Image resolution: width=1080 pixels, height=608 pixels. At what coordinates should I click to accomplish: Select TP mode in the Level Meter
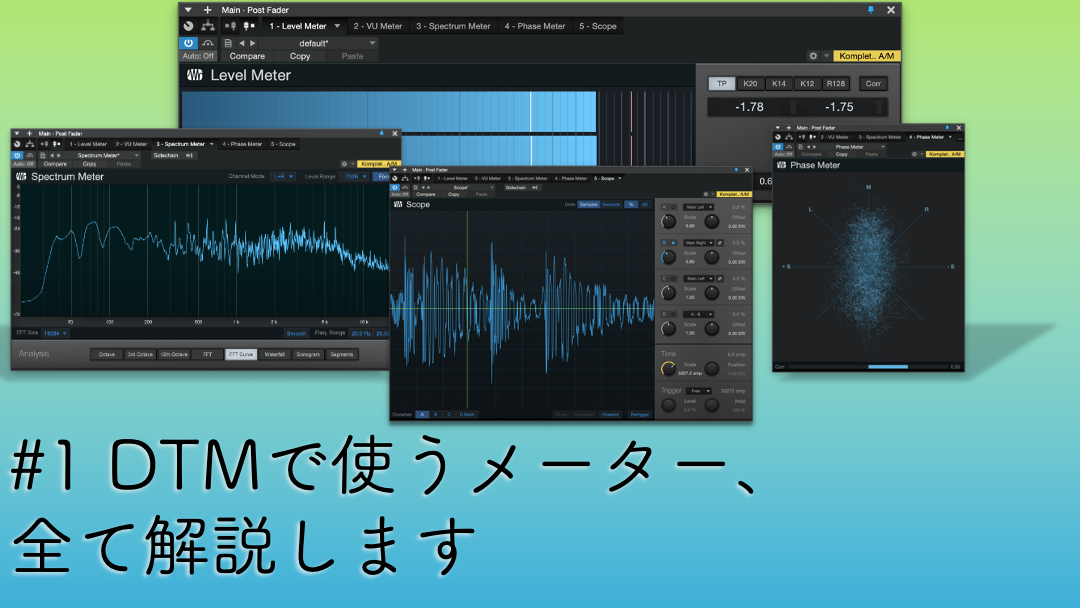point(722,83)
